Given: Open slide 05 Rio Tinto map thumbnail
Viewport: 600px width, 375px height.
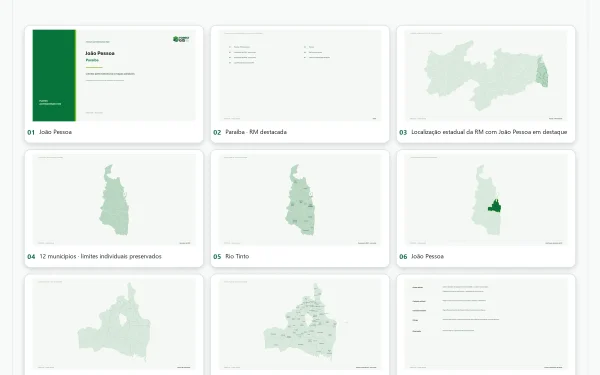Looking at the screenshot, I should pos(300,200).
